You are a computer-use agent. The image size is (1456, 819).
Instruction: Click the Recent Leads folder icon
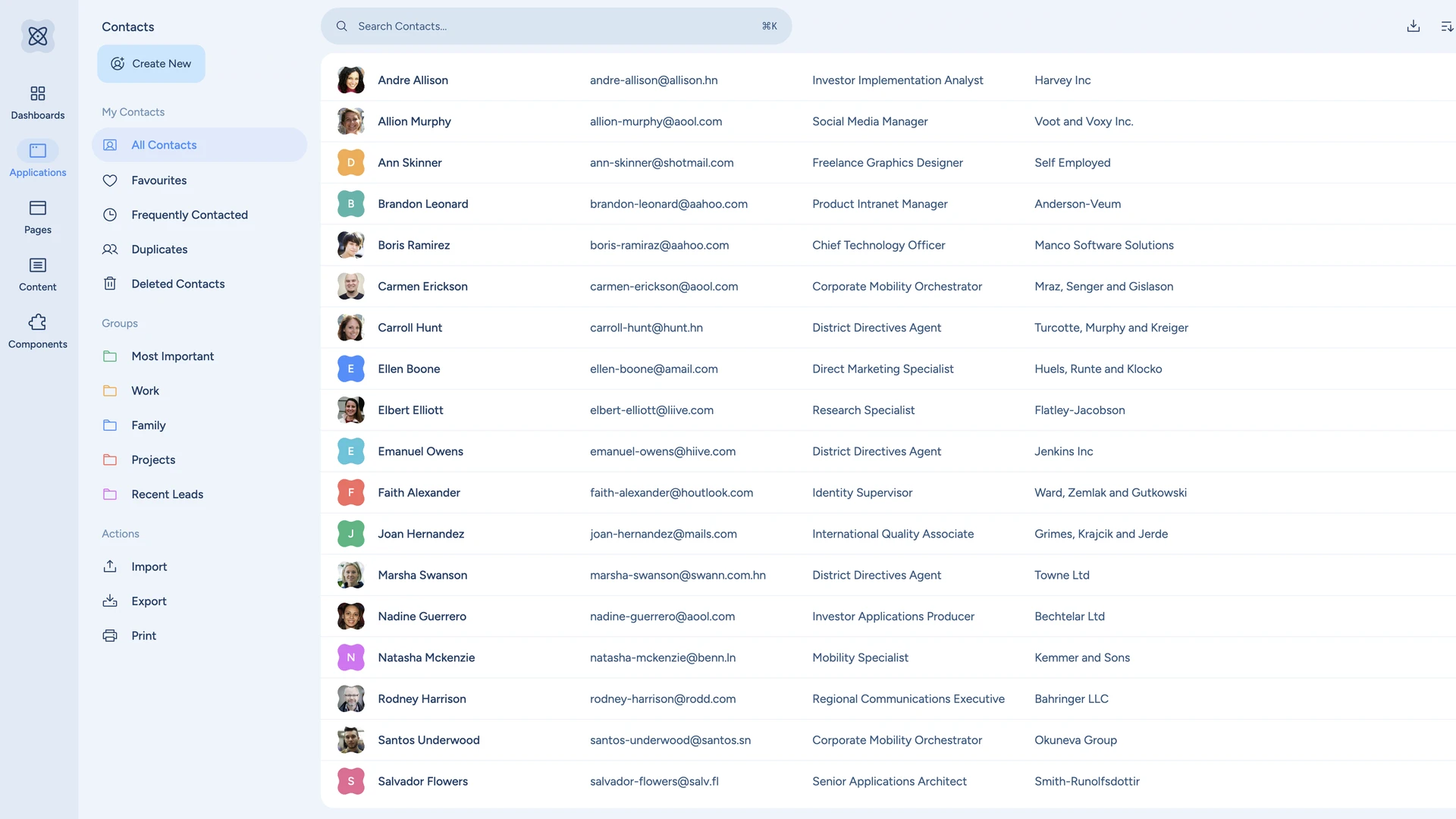pyautogui.click(x=110, y=494)
